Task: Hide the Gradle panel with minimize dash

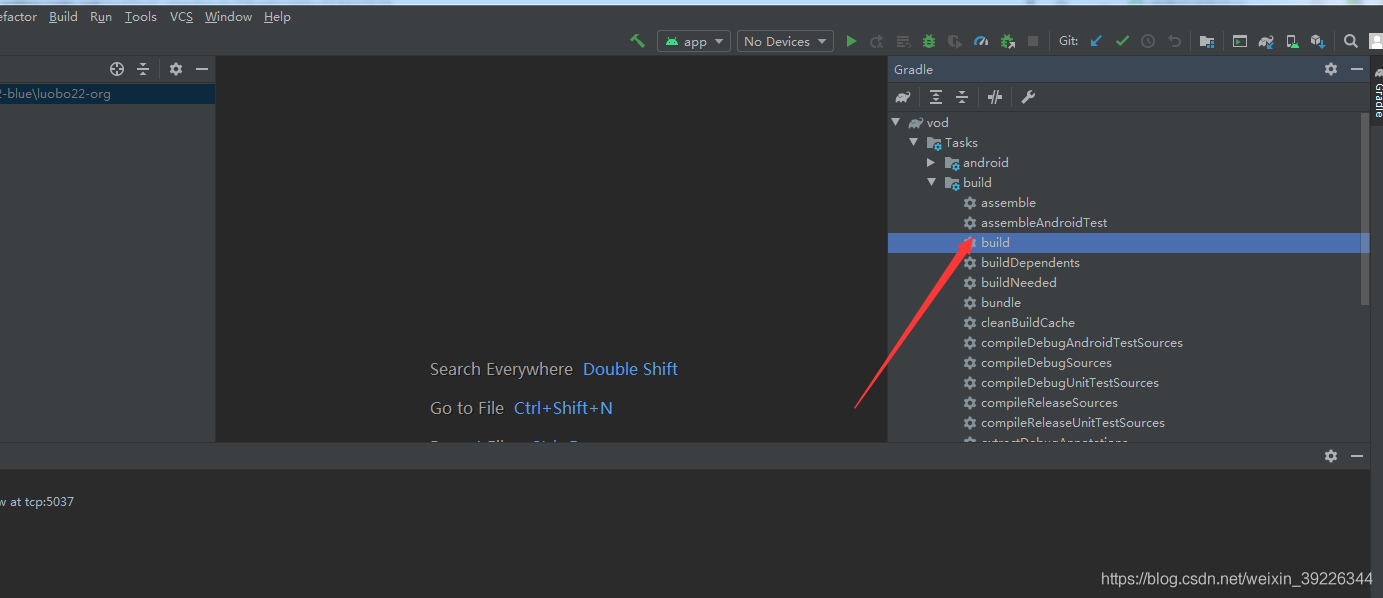Action: tap(1357, 69)
